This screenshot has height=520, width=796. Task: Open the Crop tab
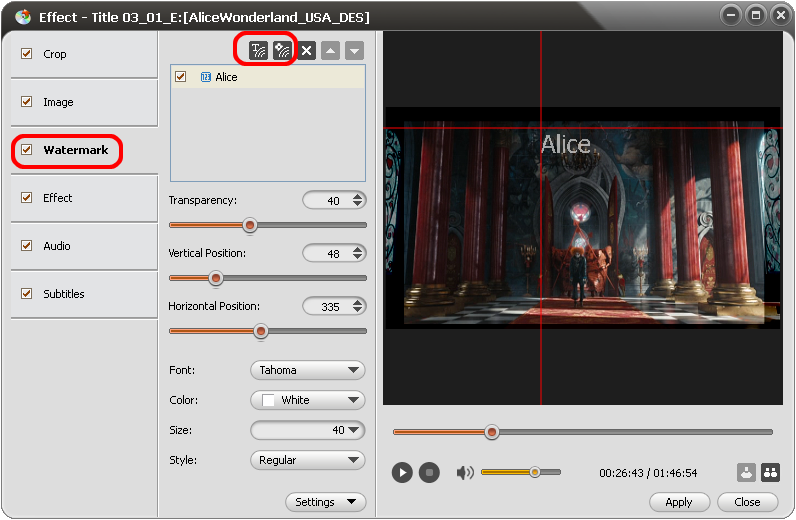click(x=84, y=54)
